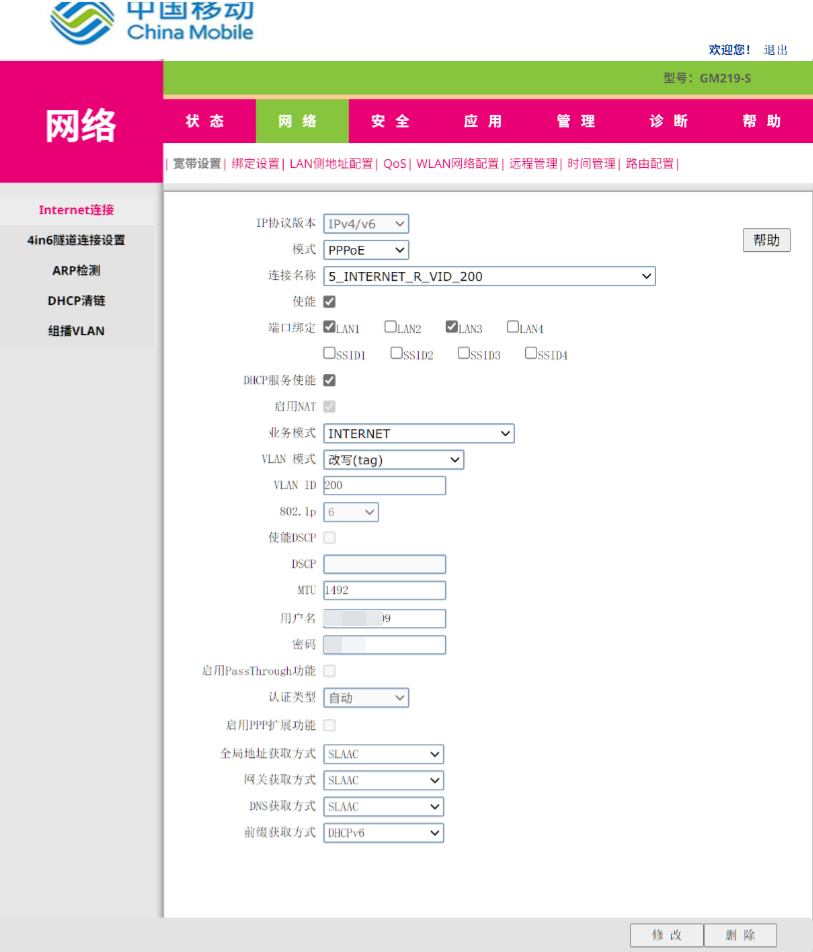Image resolution: width=813 pixels, height=952 pixels.
Task: Uncheck the LAN1 port binding checkbox
Action: 330,327
